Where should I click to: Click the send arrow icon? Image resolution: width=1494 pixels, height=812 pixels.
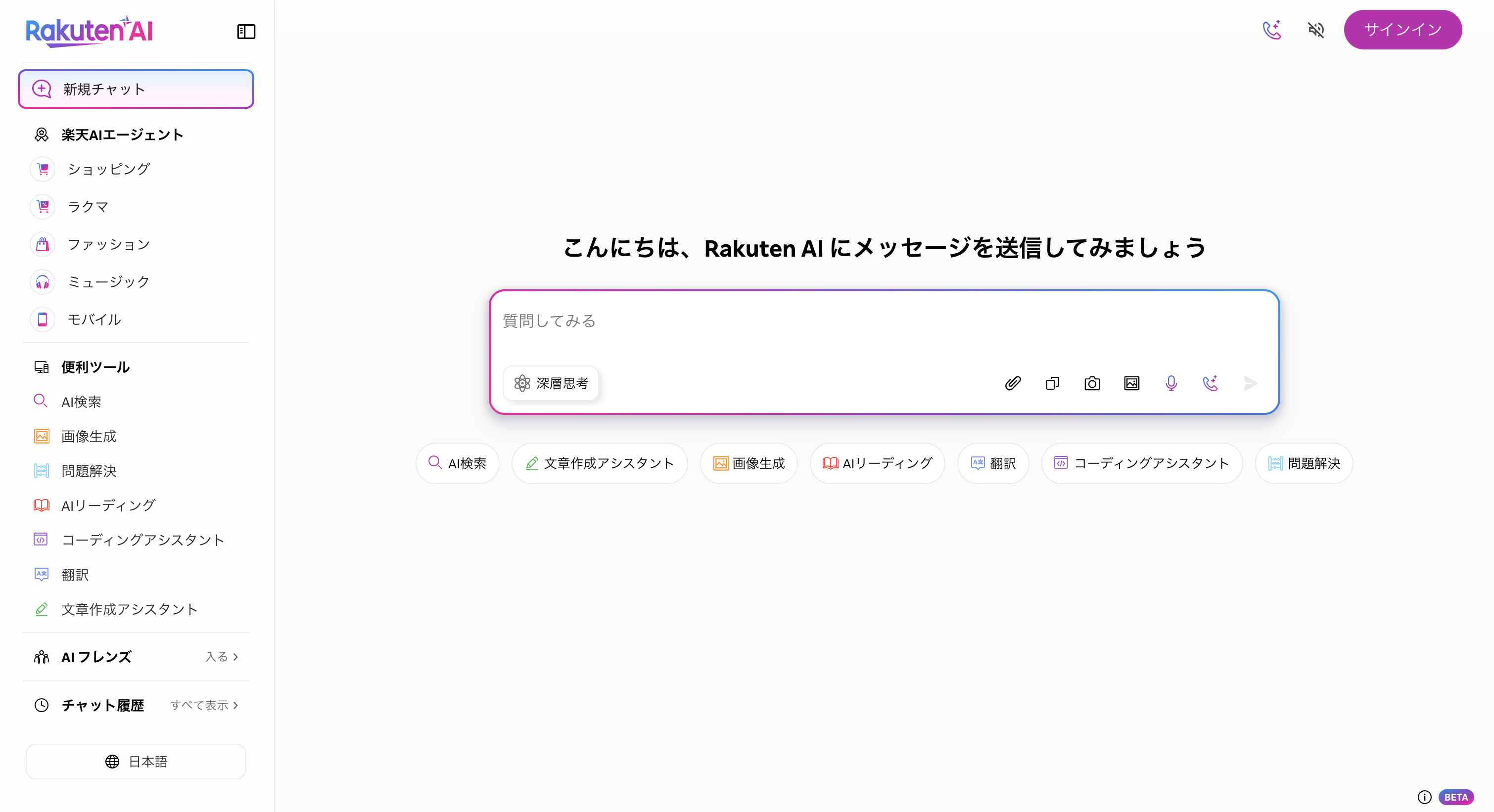1251,383
